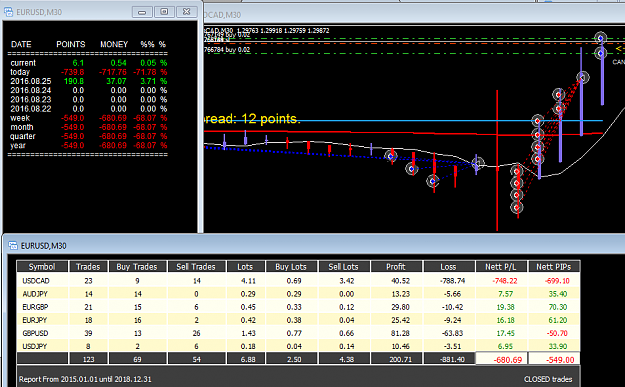
Task: Select the EURJPY symbol row
Action: pos(298,320)
